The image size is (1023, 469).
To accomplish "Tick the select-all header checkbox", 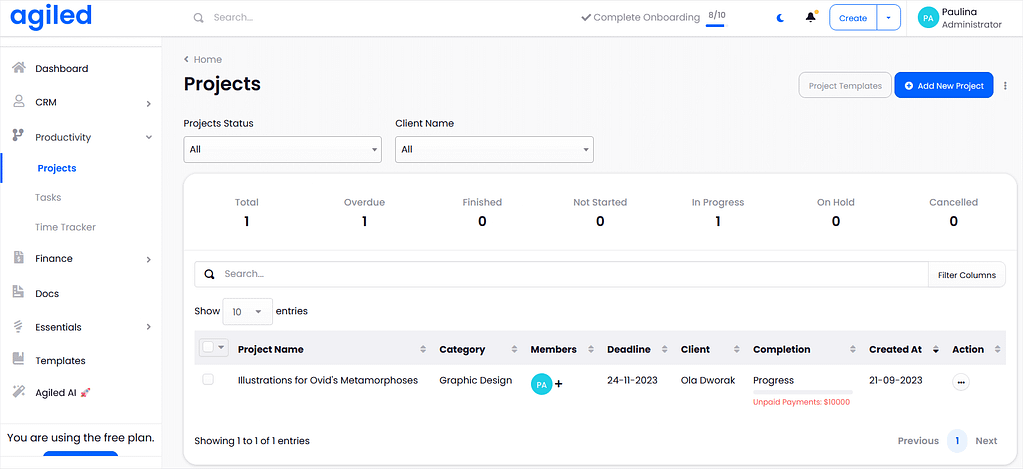I will click(208, 348).
